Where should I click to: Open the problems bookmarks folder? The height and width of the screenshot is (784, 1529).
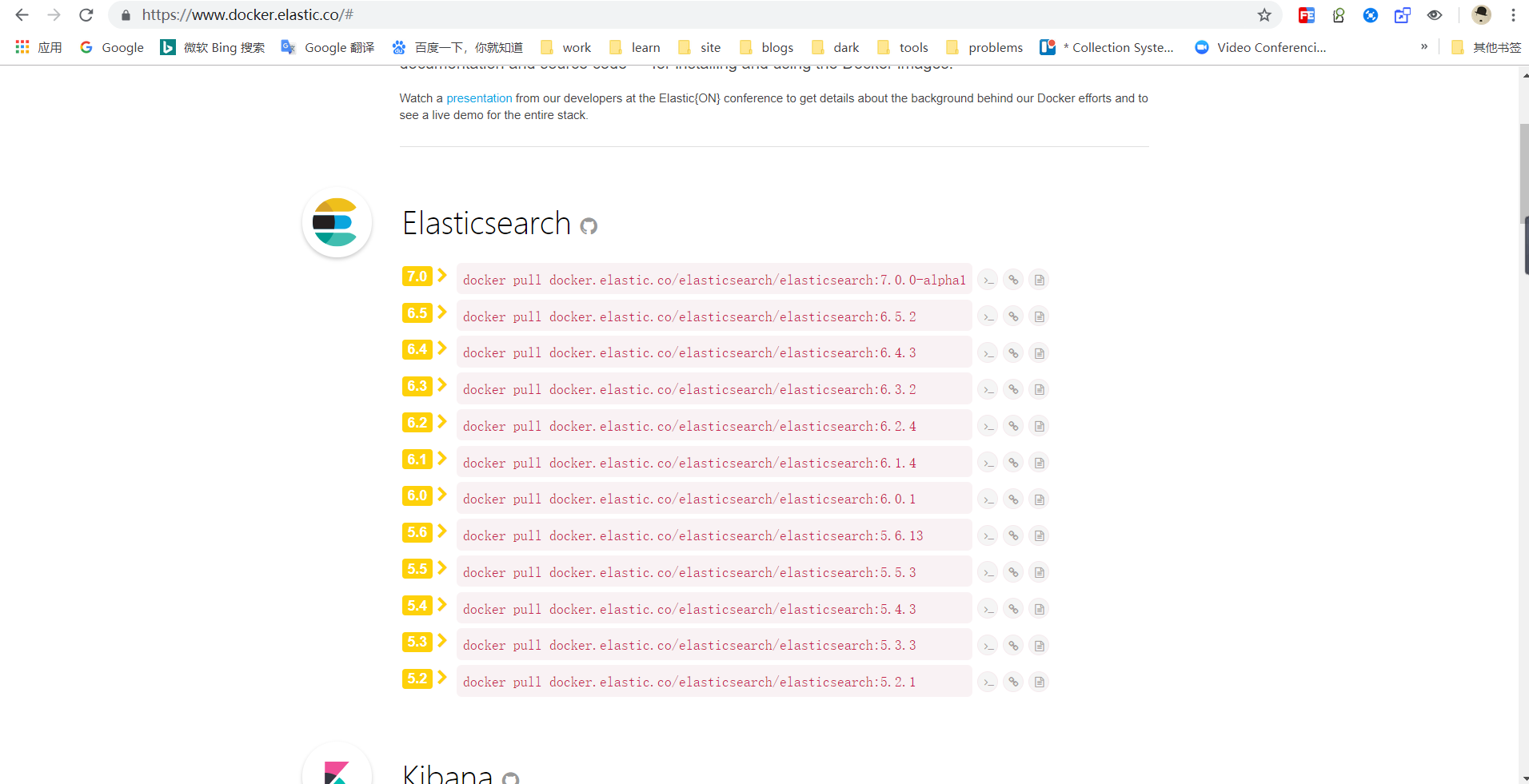[984, 47]
